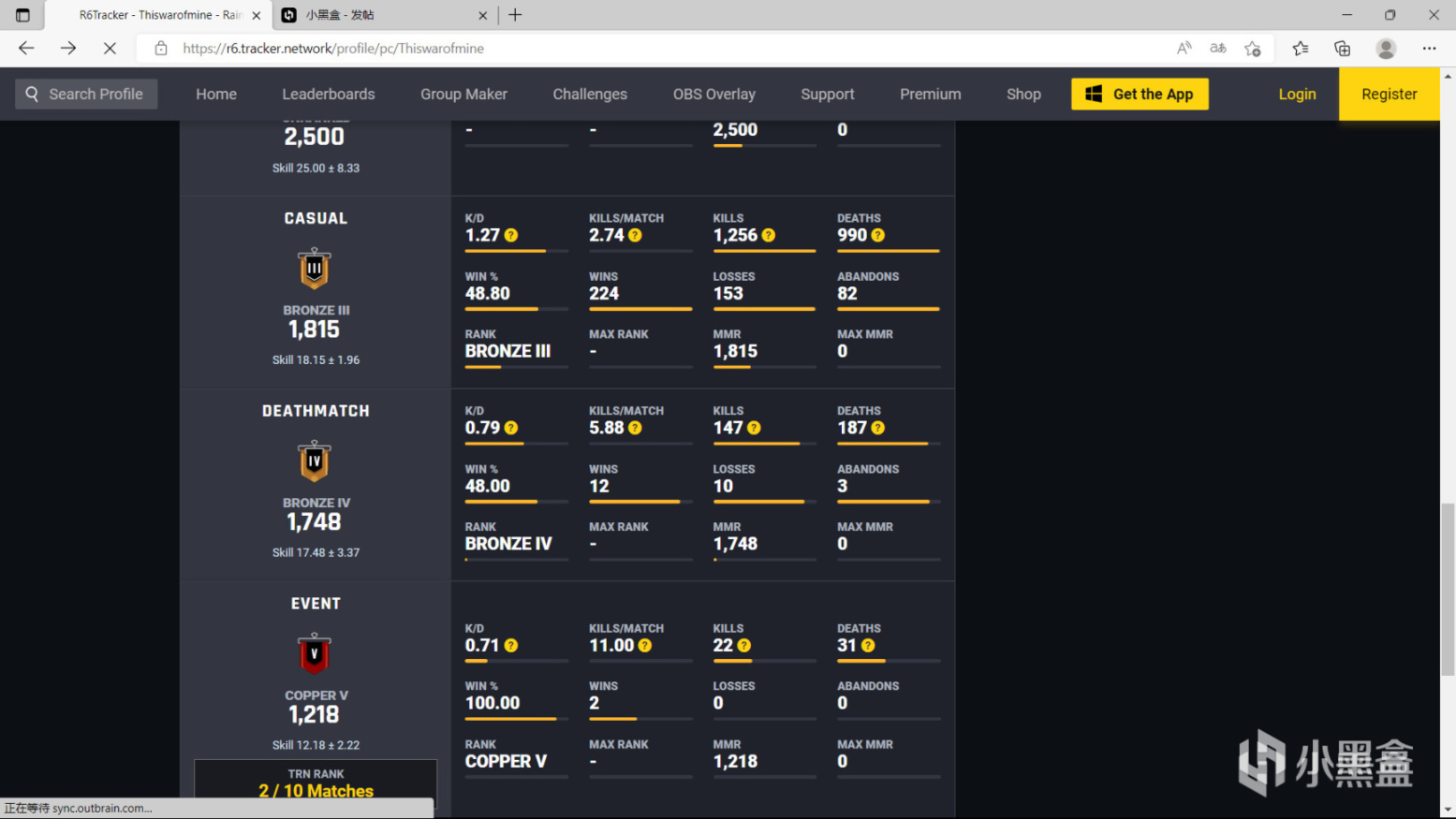Stop loading the page with X icon
The height and width of the screenshot is (819, 1456).
pos(110,48)
